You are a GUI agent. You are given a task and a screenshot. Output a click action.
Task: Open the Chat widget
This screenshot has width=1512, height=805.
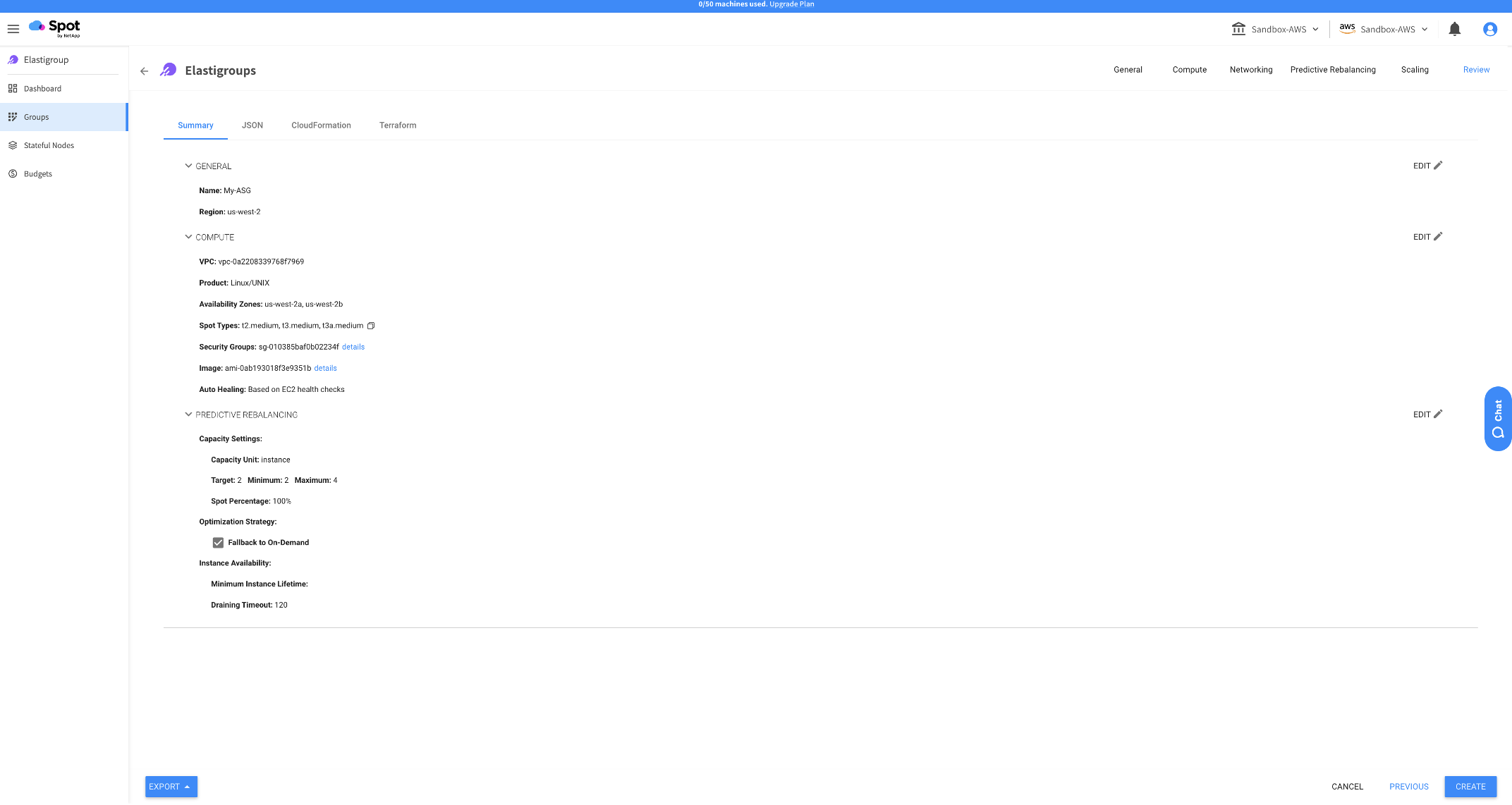point(1497,419)
